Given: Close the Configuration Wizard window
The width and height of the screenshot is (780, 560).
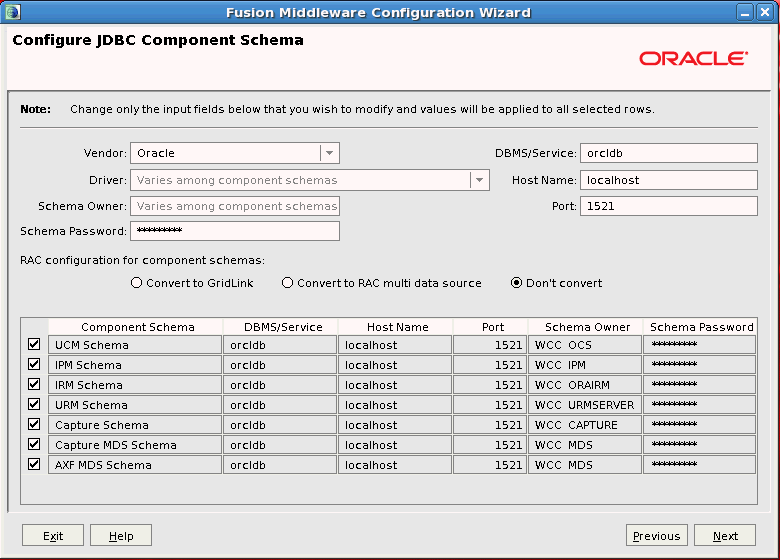Looking at the screenshot, I should [x=765, y=12].
